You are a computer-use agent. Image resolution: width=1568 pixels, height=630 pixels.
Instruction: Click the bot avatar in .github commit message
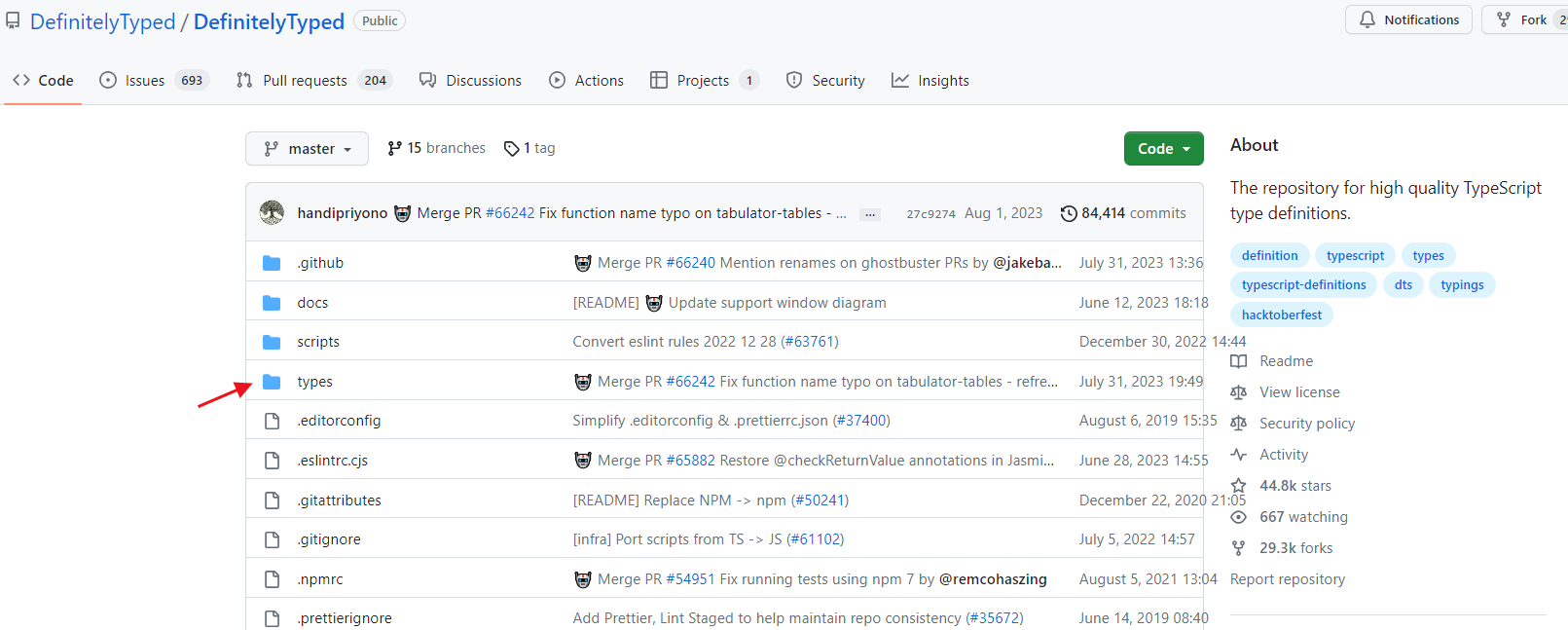[583, 263]
